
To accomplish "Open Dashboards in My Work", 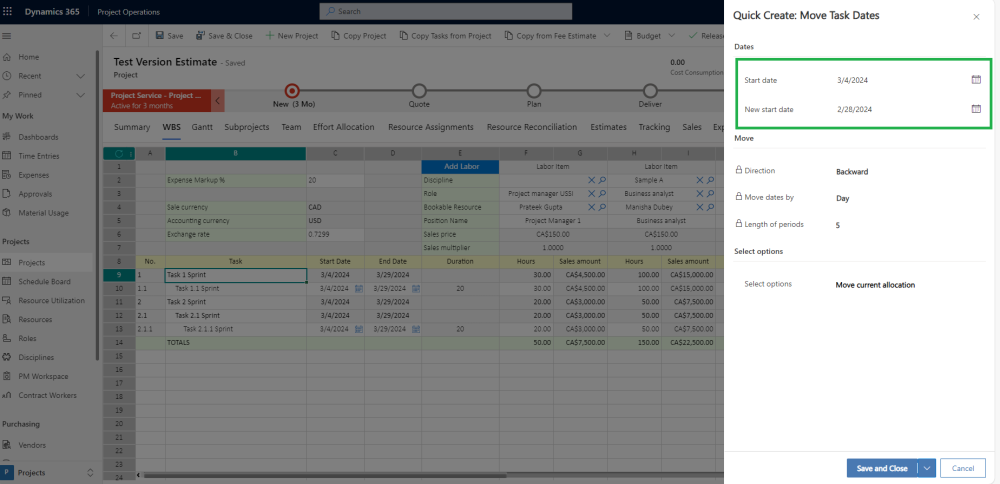I will [38, 137].
